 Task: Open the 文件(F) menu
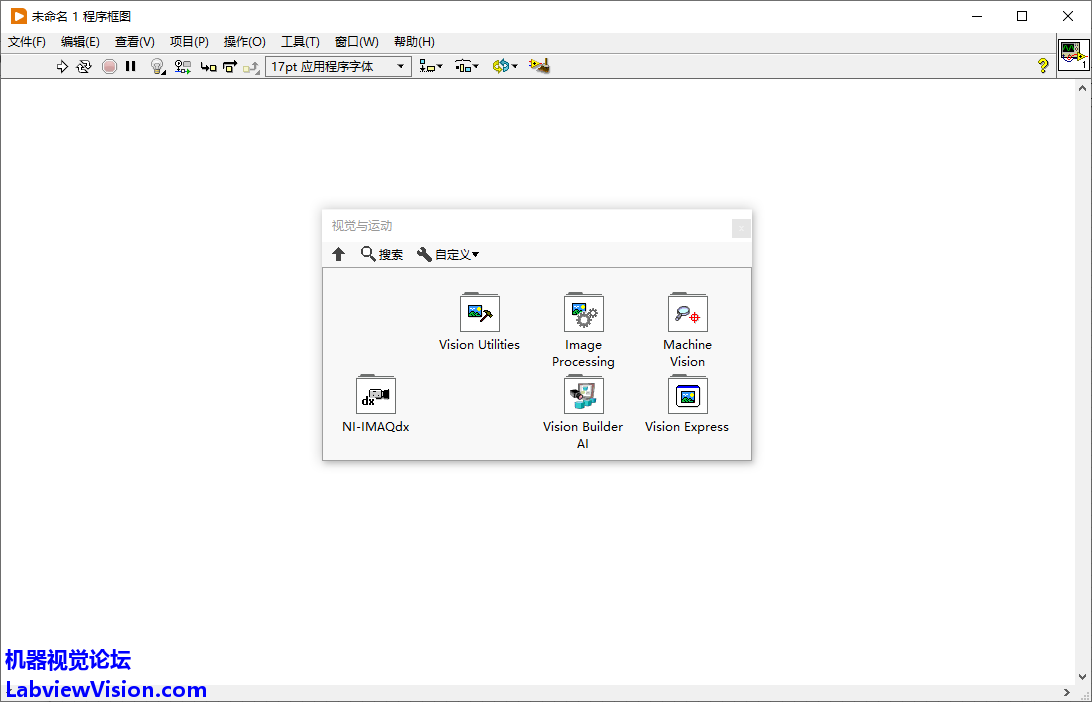point(27,42)
